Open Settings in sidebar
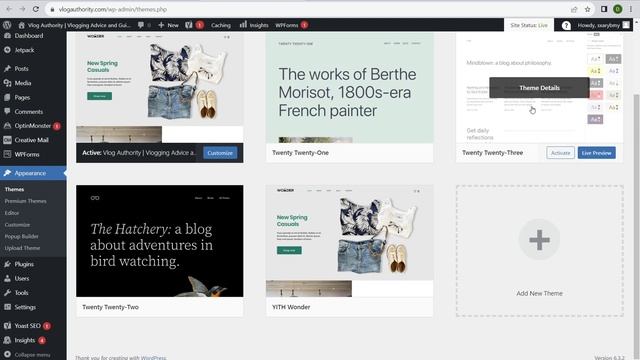The image size is (640, 360). coord(25,307)
